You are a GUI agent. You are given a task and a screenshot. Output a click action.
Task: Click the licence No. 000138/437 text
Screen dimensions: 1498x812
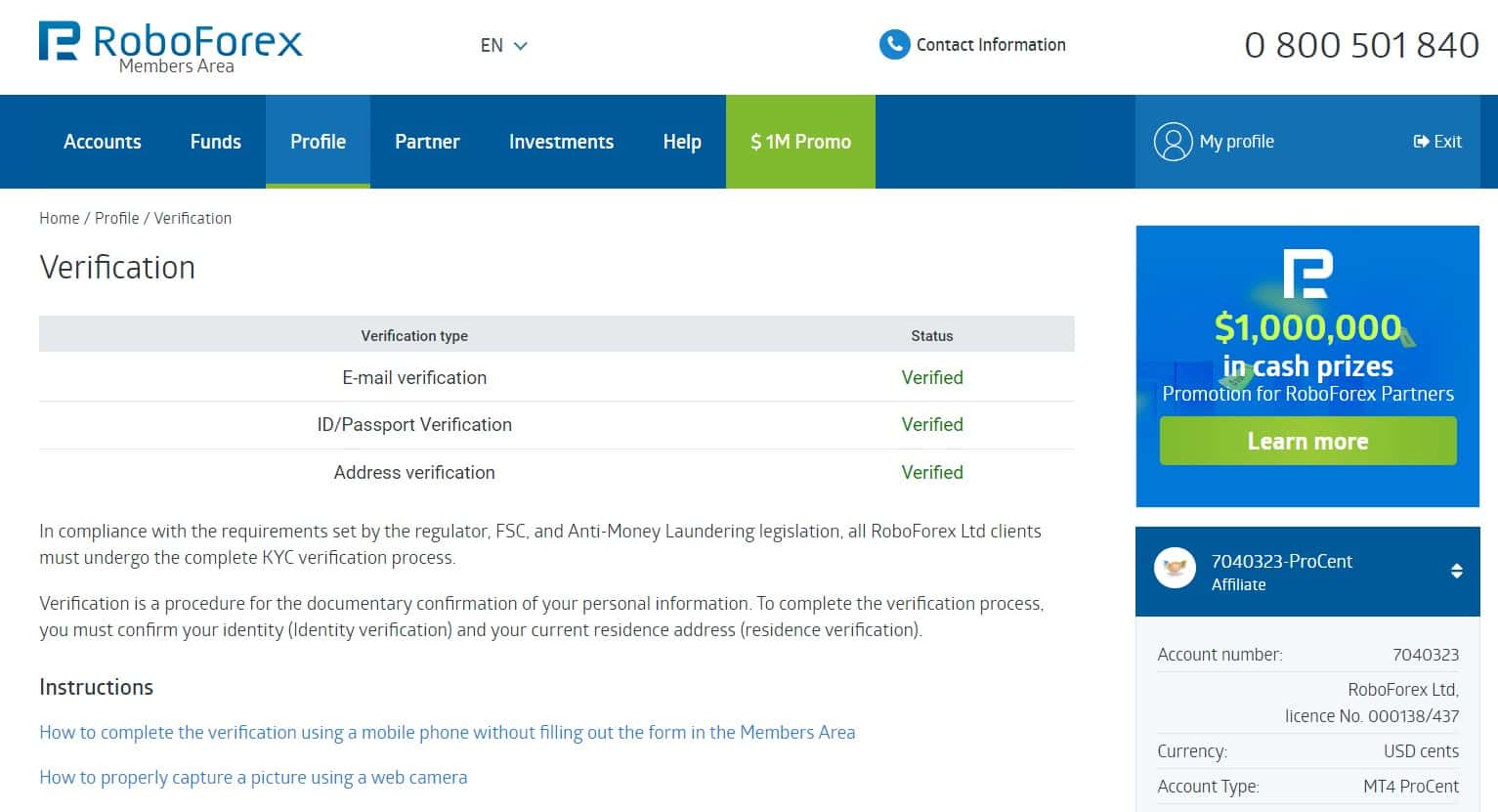pyautogui.click(x=1372, y=716)
